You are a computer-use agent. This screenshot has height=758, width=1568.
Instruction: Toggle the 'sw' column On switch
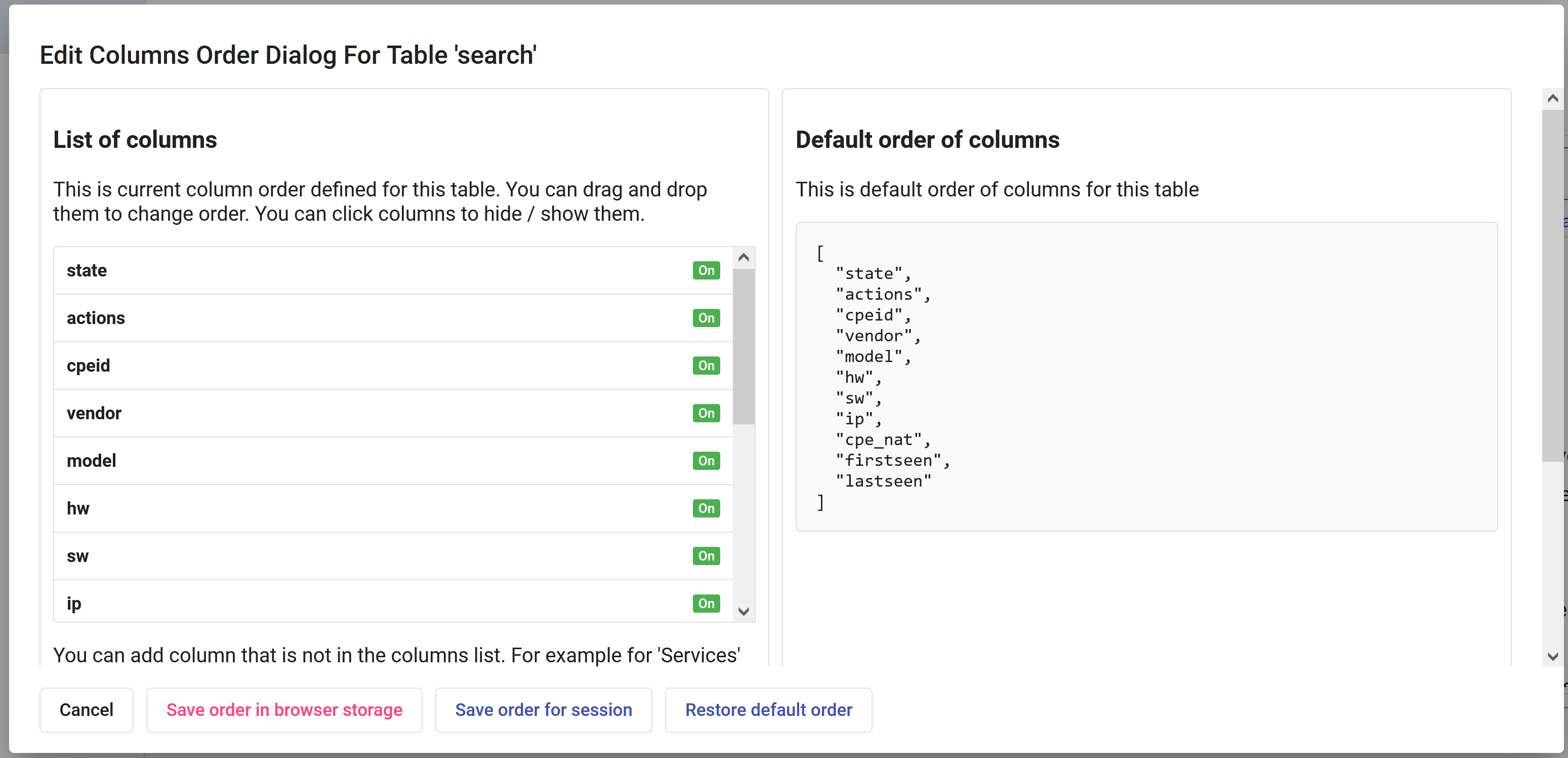[706, 556]
